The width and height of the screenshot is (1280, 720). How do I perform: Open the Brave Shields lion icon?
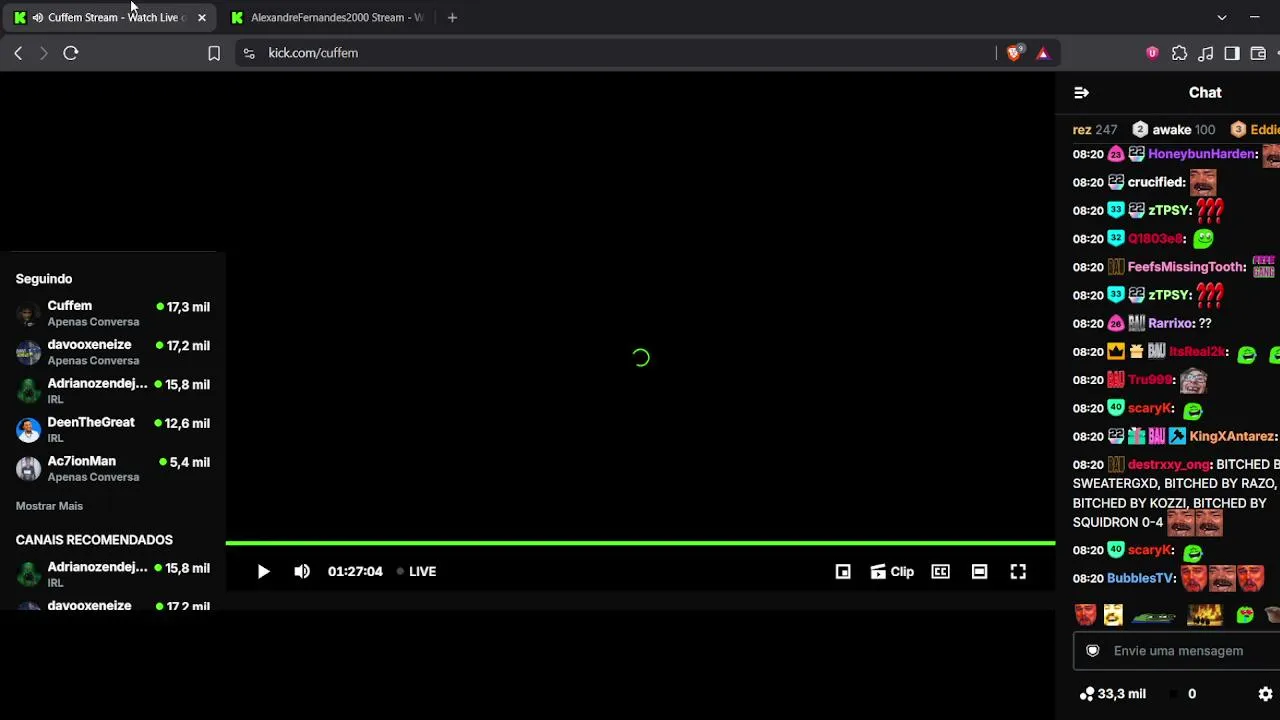[x=1014, y=53]
